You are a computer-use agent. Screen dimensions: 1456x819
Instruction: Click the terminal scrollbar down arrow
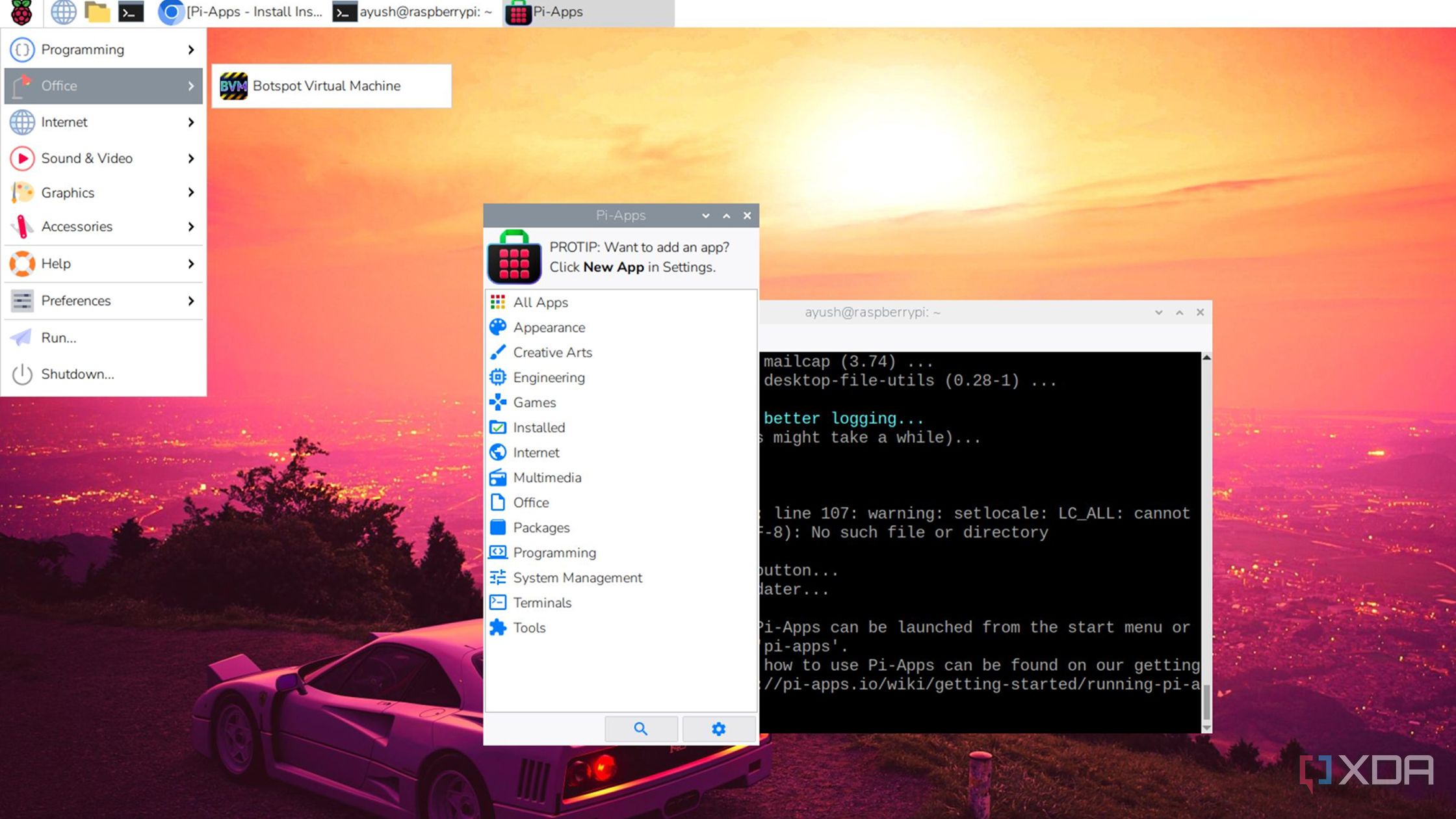coord(1206,727)
